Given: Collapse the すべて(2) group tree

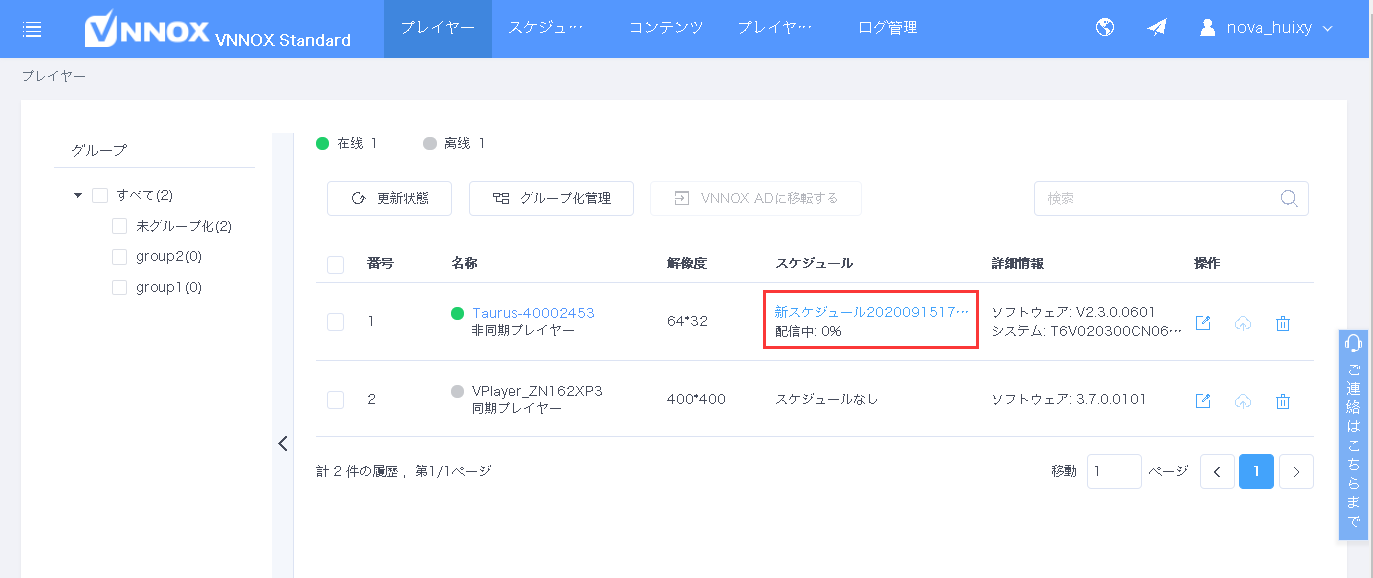Looking at the screenshot, I should 78,196.
